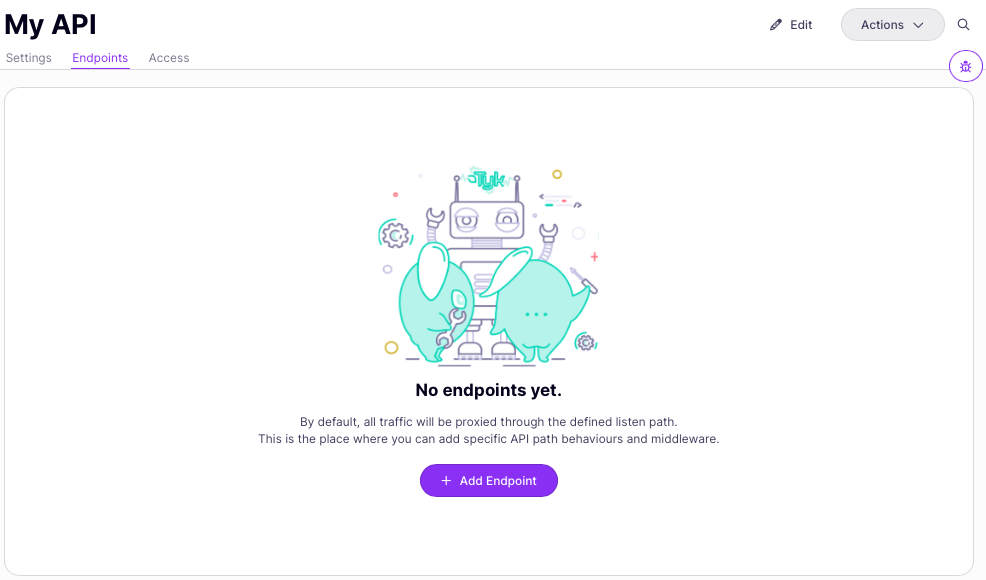The image size is (986, 580).
Task: Click the gear doodle in the illustration
Action: tap(394, 236)
